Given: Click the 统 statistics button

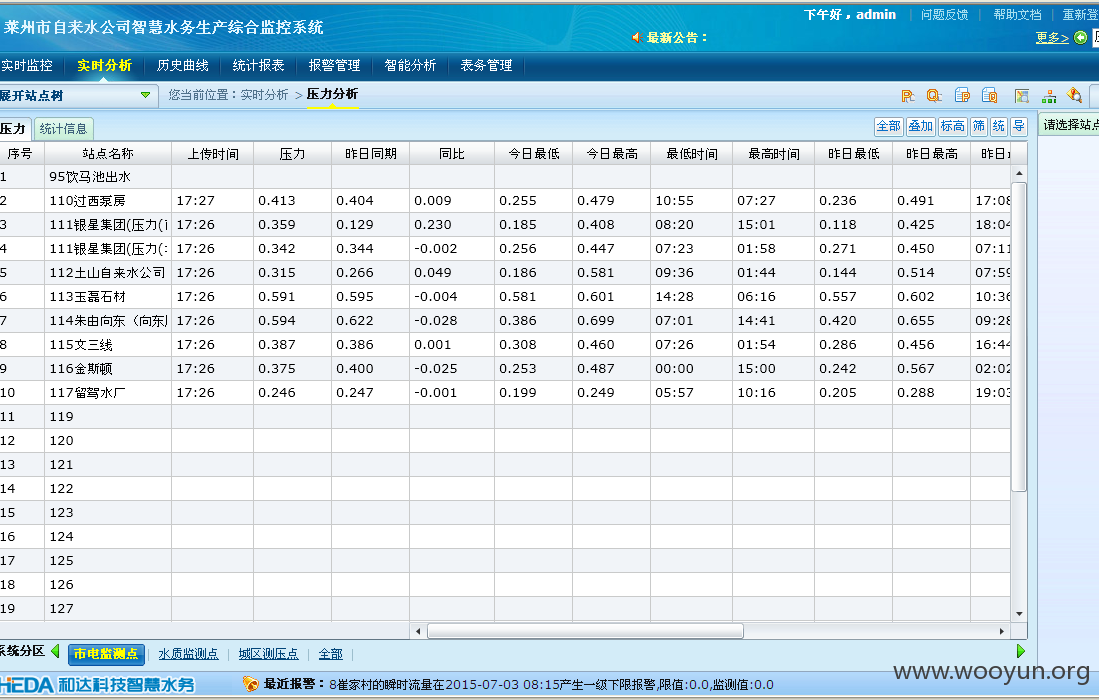Looking at the screenshot, I should (999, 126).
